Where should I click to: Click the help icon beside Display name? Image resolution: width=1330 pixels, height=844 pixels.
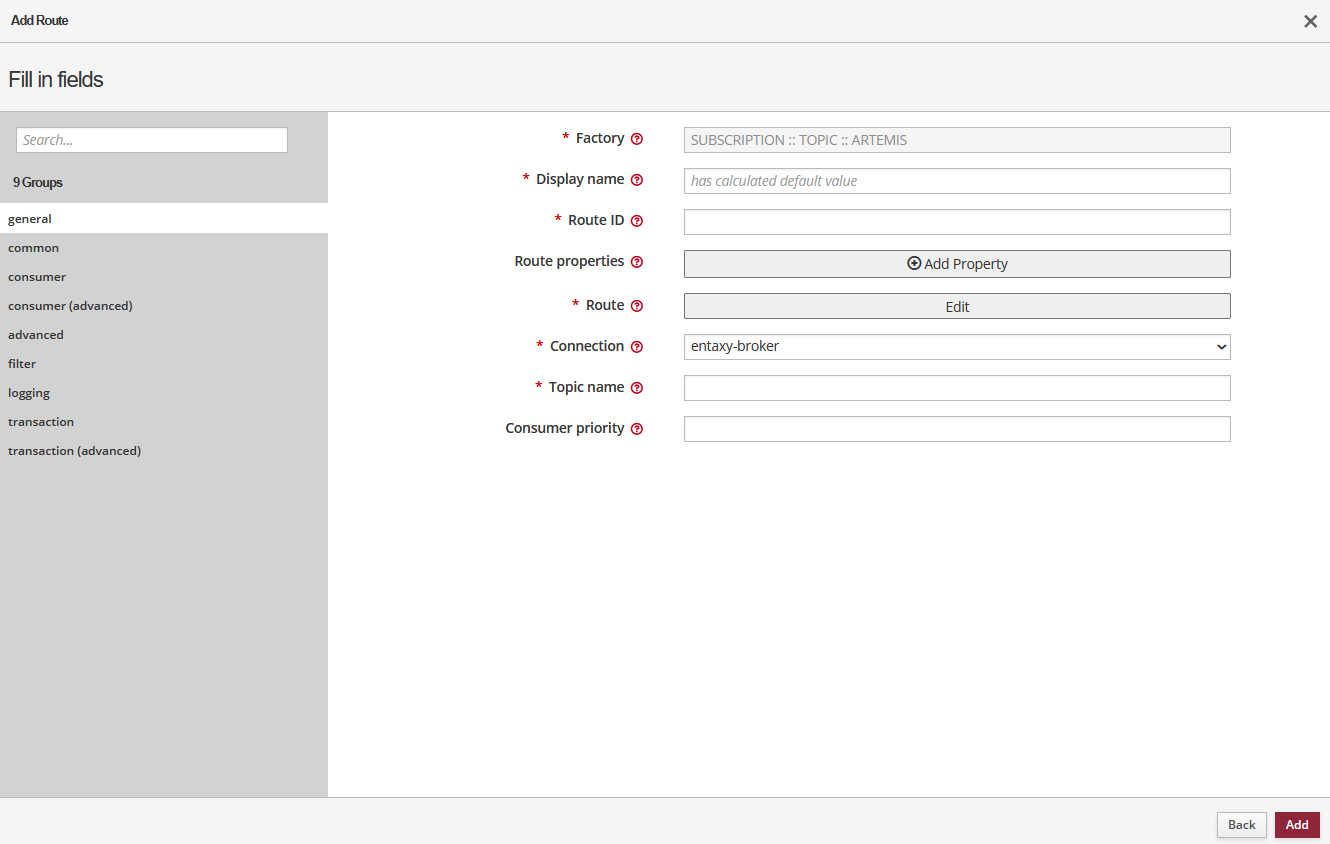coord(637,180)
